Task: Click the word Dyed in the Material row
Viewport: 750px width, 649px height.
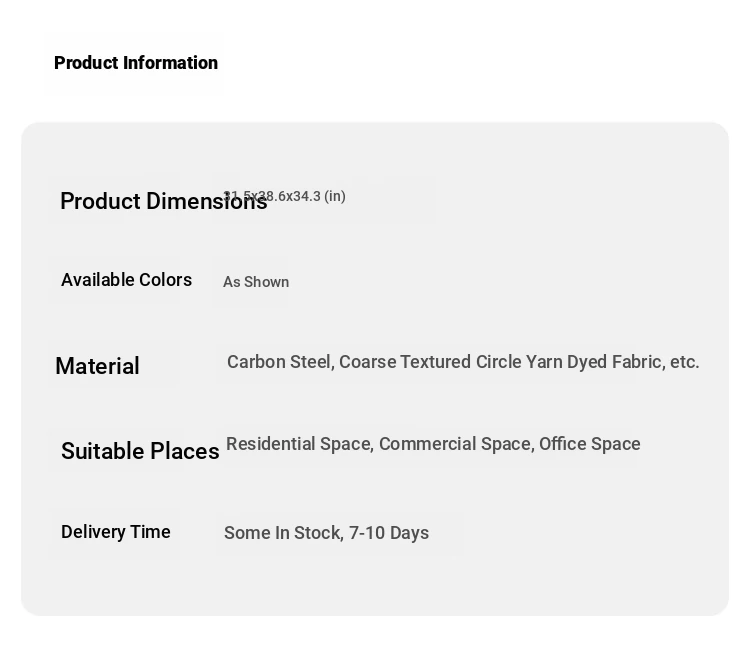Action: (x=587, y=362)
